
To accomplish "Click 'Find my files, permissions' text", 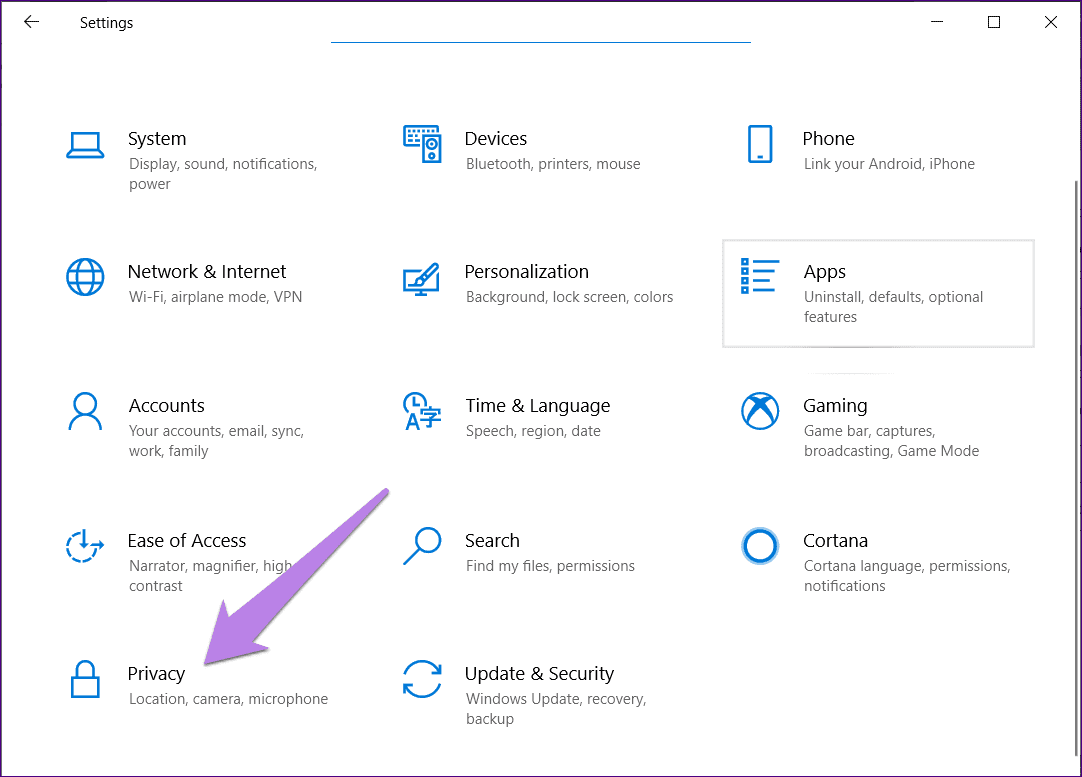I will (550, 566).
